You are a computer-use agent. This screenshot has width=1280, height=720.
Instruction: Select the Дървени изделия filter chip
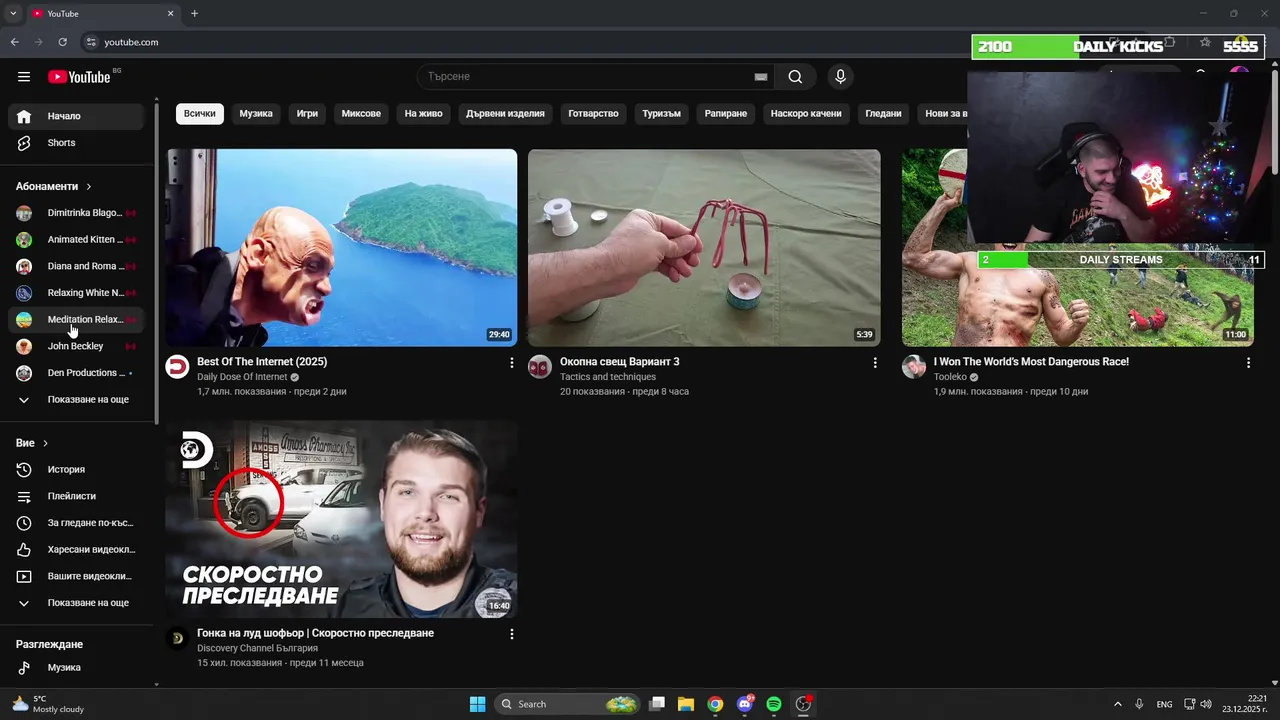(505, 113)
